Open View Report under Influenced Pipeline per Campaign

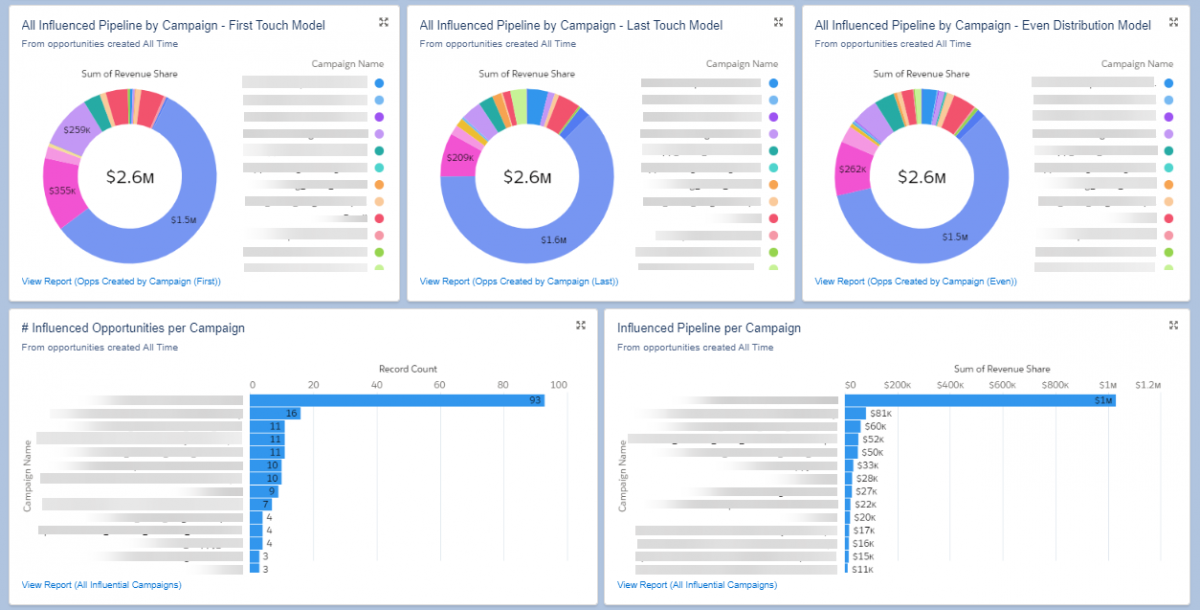[697, 585]
